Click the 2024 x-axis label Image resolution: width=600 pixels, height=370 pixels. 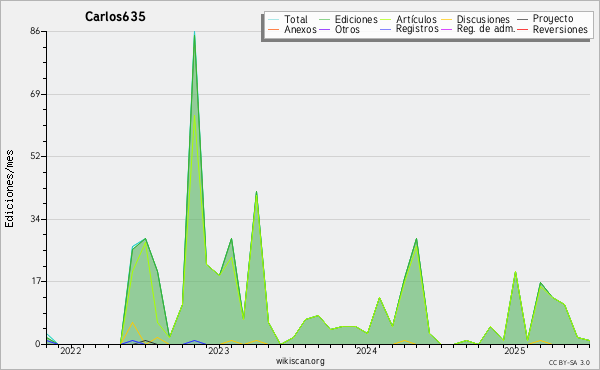(367, 351)
